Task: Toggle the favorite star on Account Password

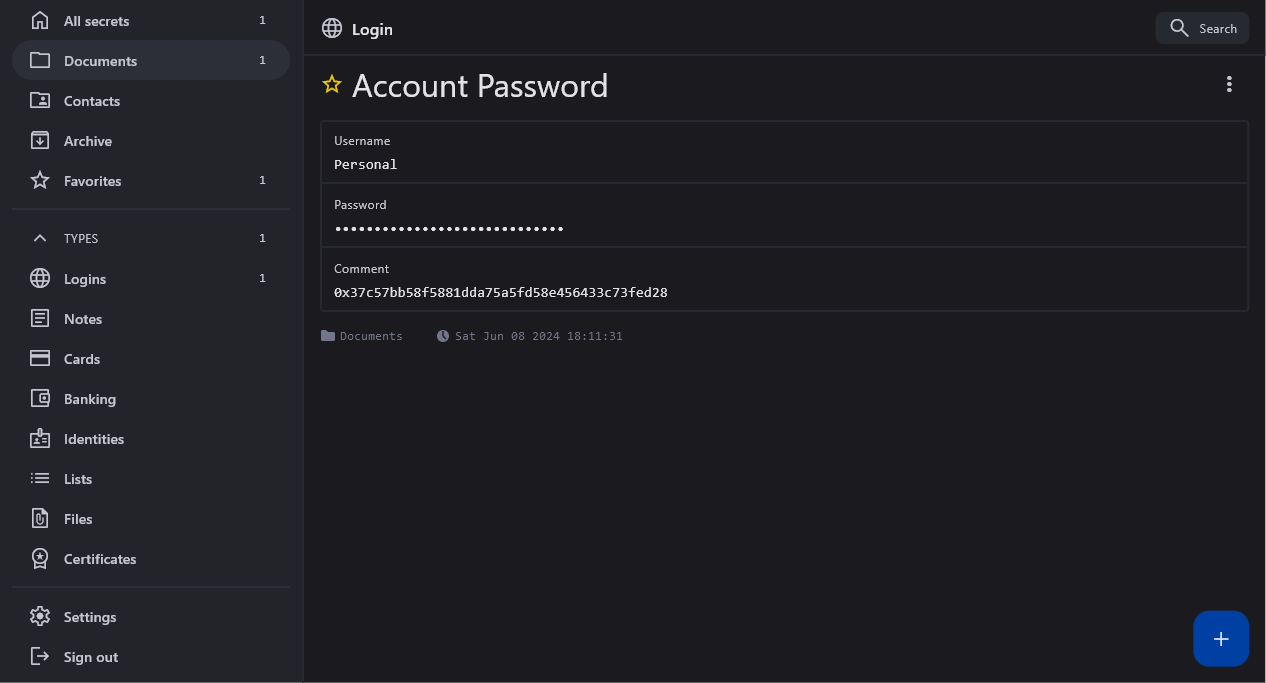Action: tap(332, 85)
